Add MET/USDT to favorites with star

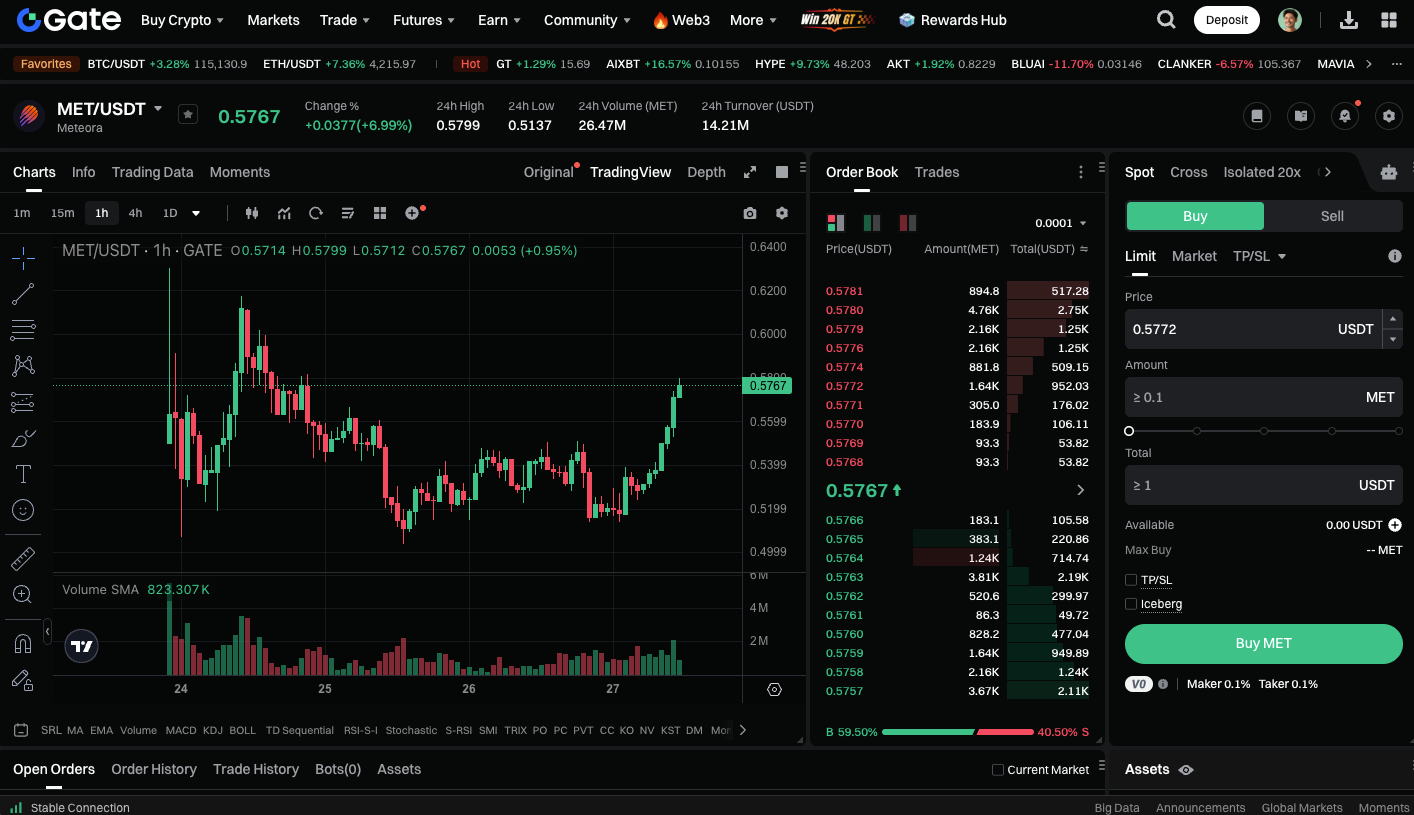188,114
